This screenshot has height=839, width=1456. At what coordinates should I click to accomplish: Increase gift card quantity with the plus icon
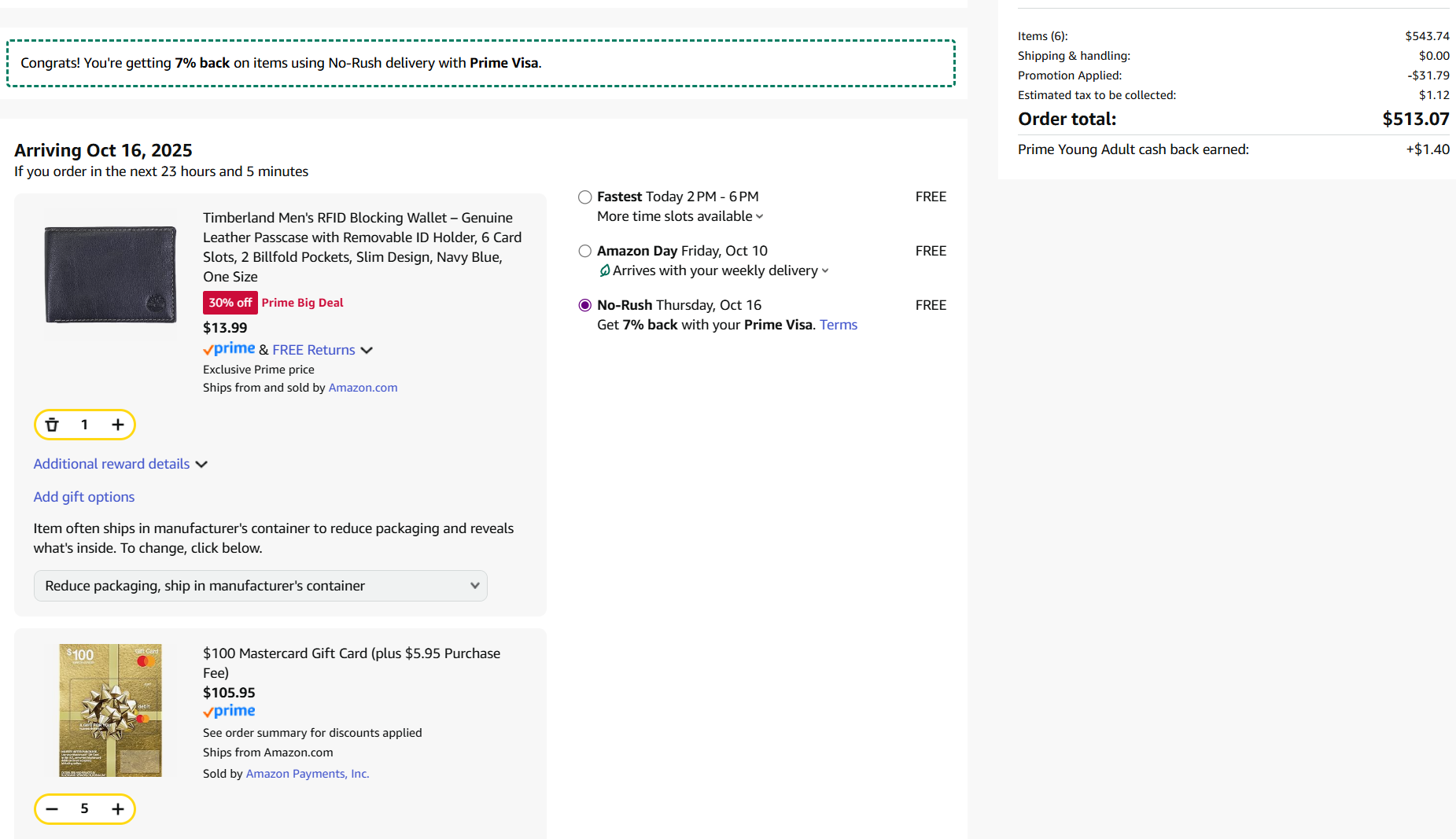118,809
